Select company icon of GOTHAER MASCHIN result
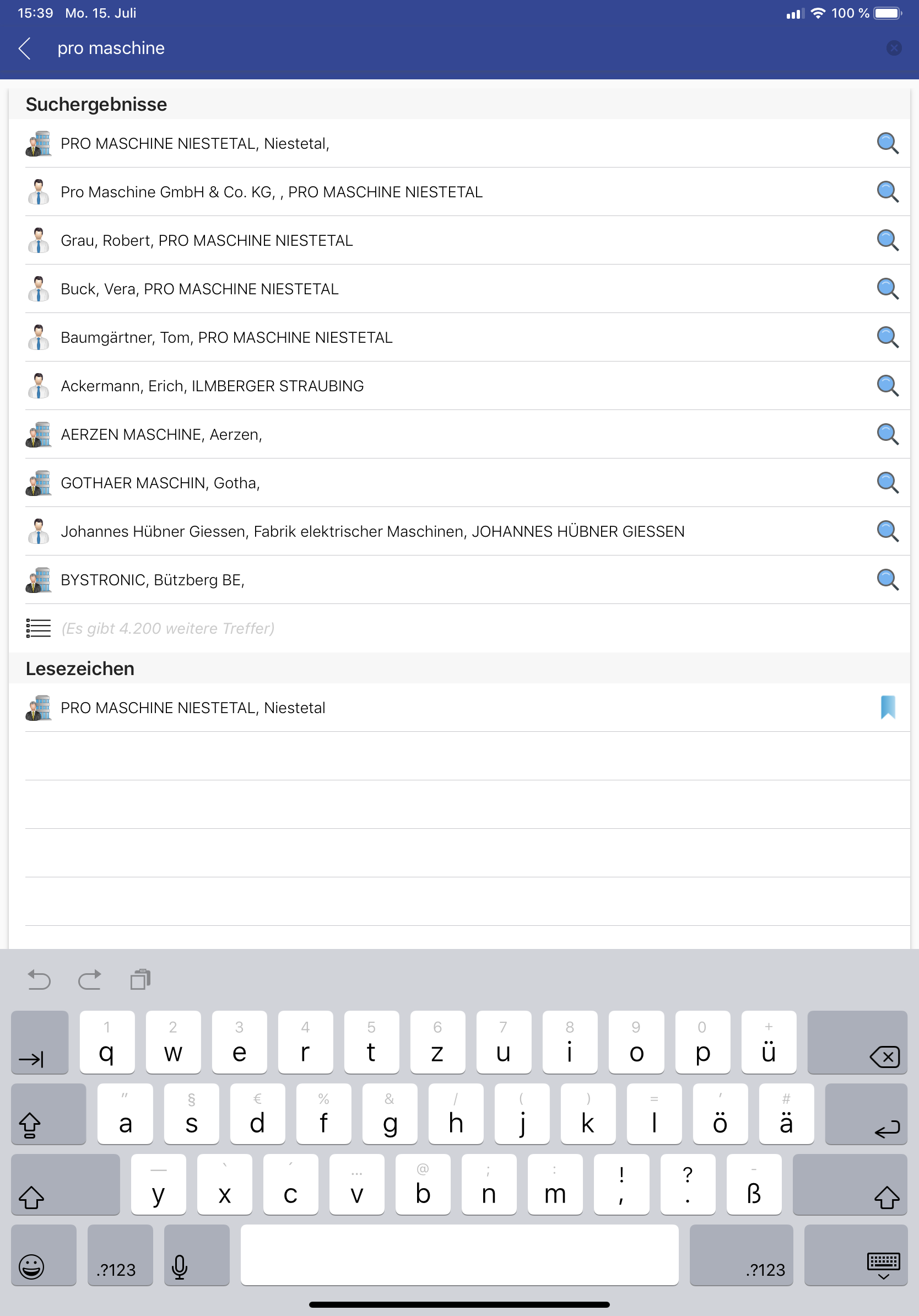Screen dimensions: 919x1316 pos(39,483)
